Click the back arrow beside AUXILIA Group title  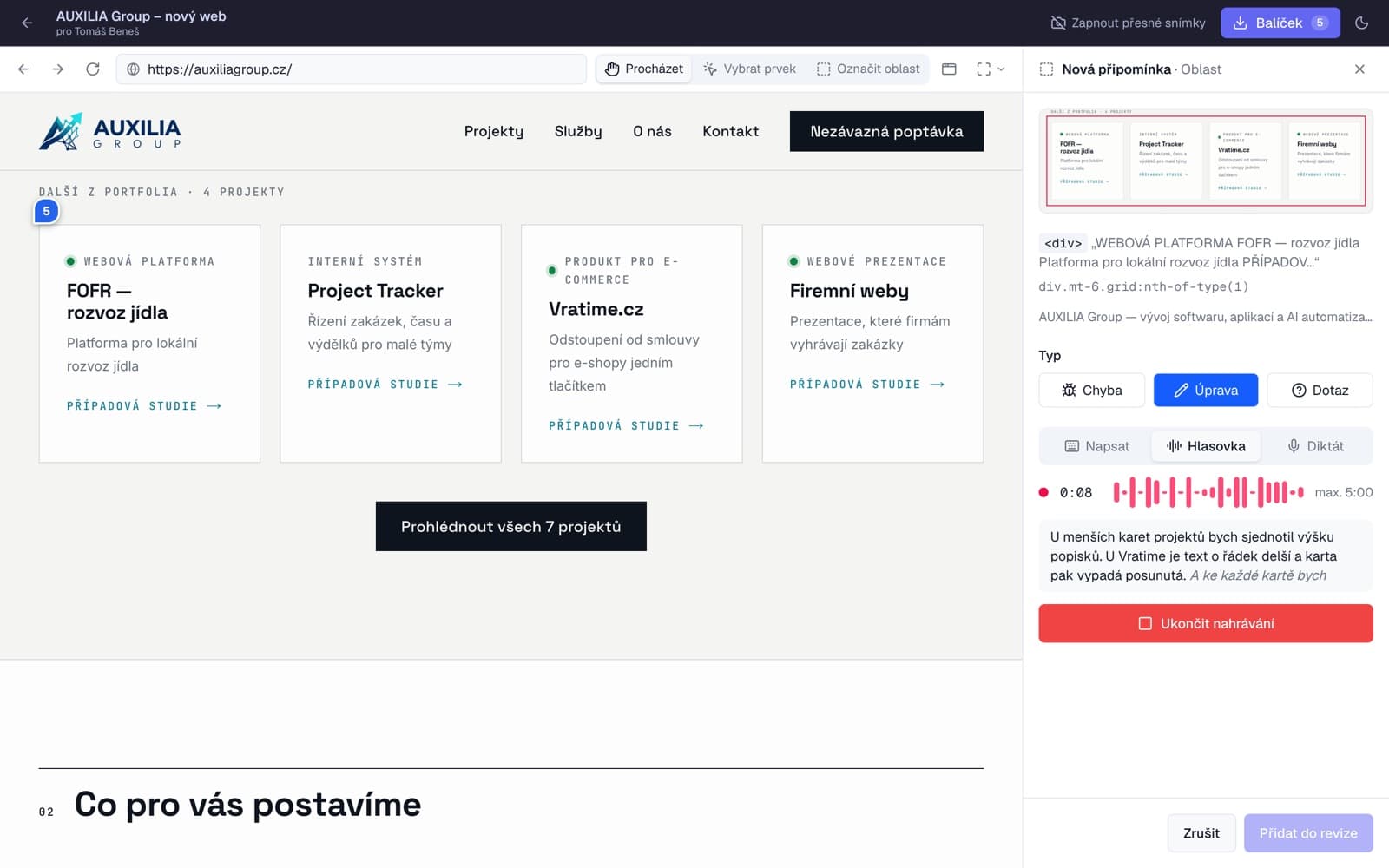[27, 23]
